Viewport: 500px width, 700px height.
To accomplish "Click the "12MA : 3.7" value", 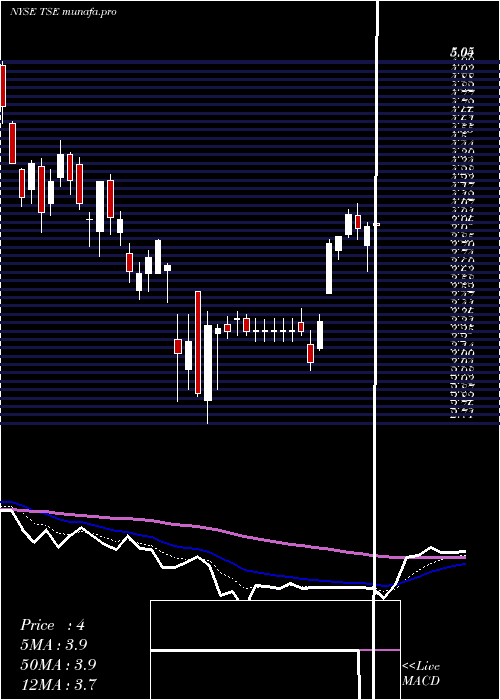I will [58, 684].
